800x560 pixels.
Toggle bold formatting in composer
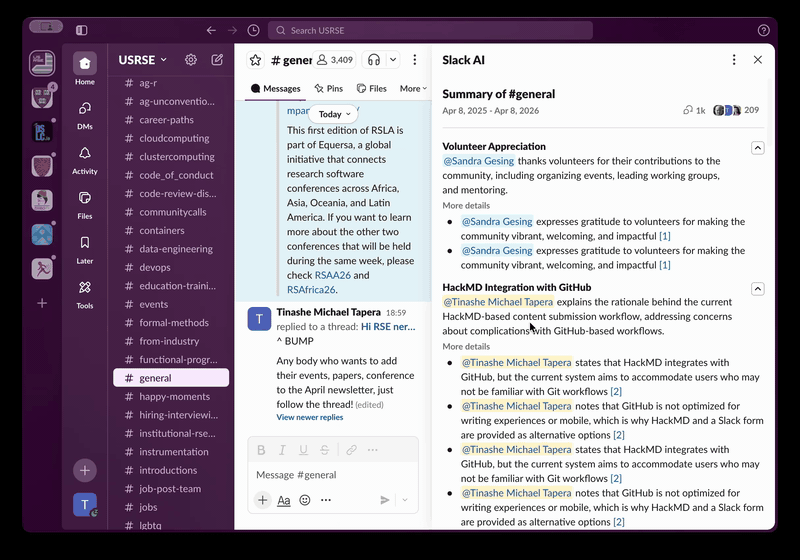(x=261, y=450)
